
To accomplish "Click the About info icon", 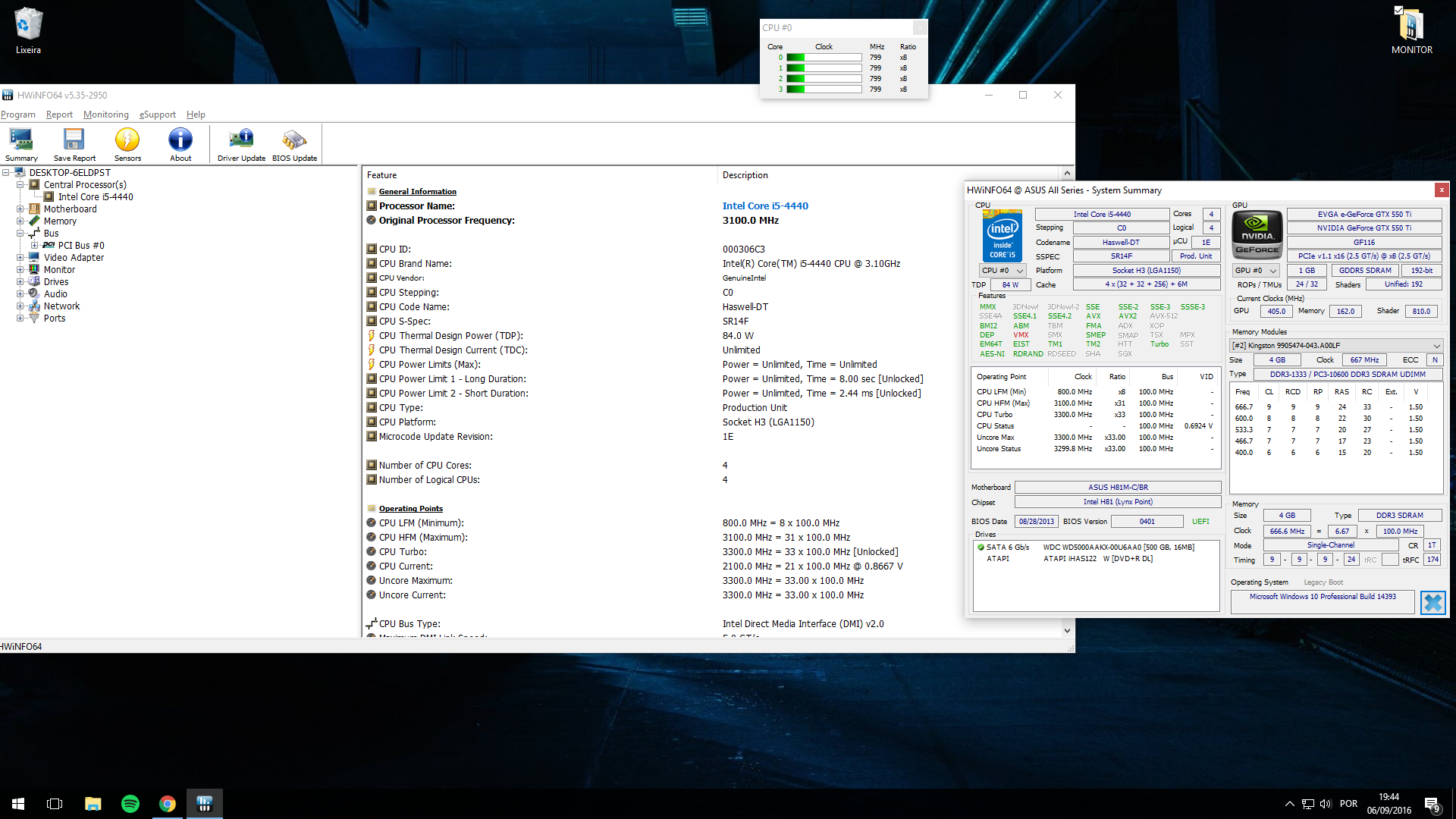I will tap(180, 144).
